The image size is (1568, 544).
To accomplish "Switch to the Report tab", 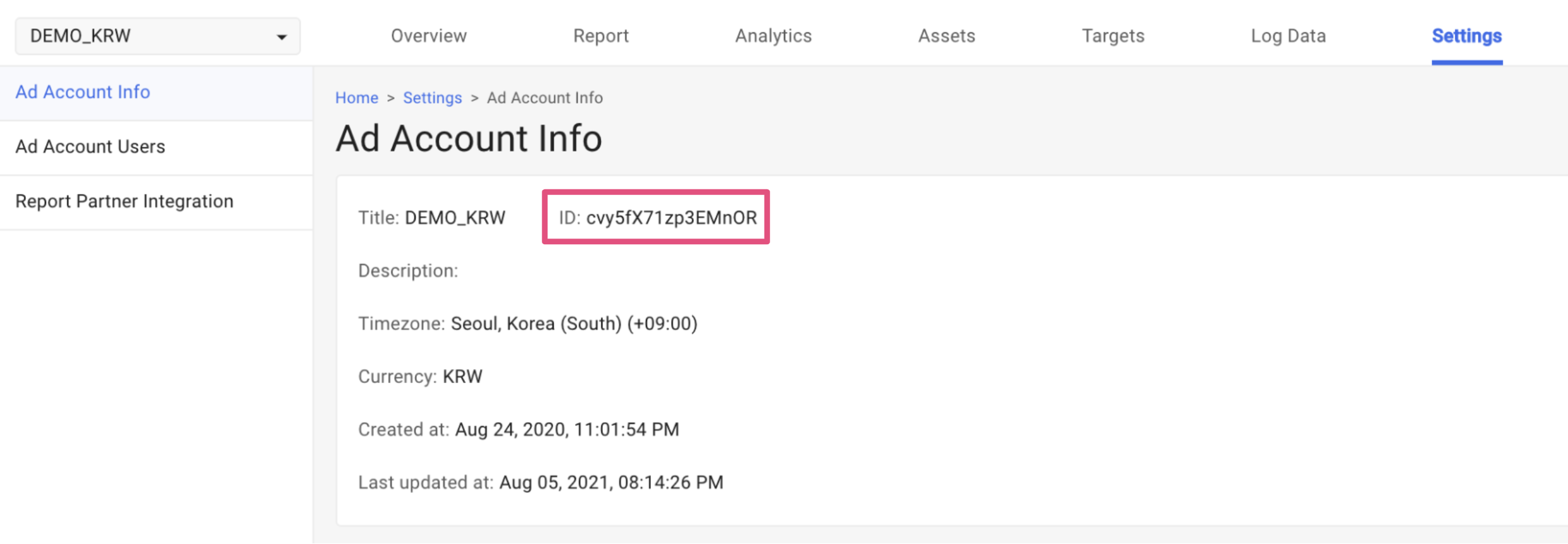I will point(600,36).
